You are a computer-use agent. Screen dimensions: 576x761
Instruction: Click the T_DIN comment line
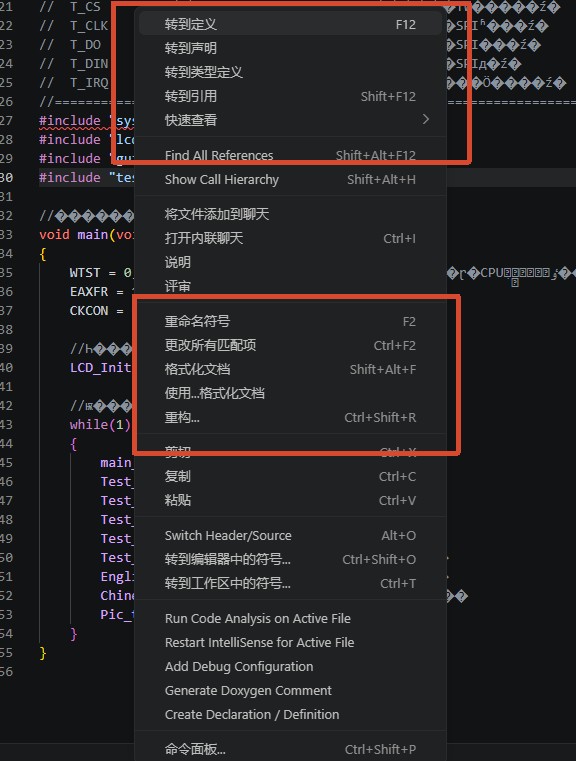(74, 64)
